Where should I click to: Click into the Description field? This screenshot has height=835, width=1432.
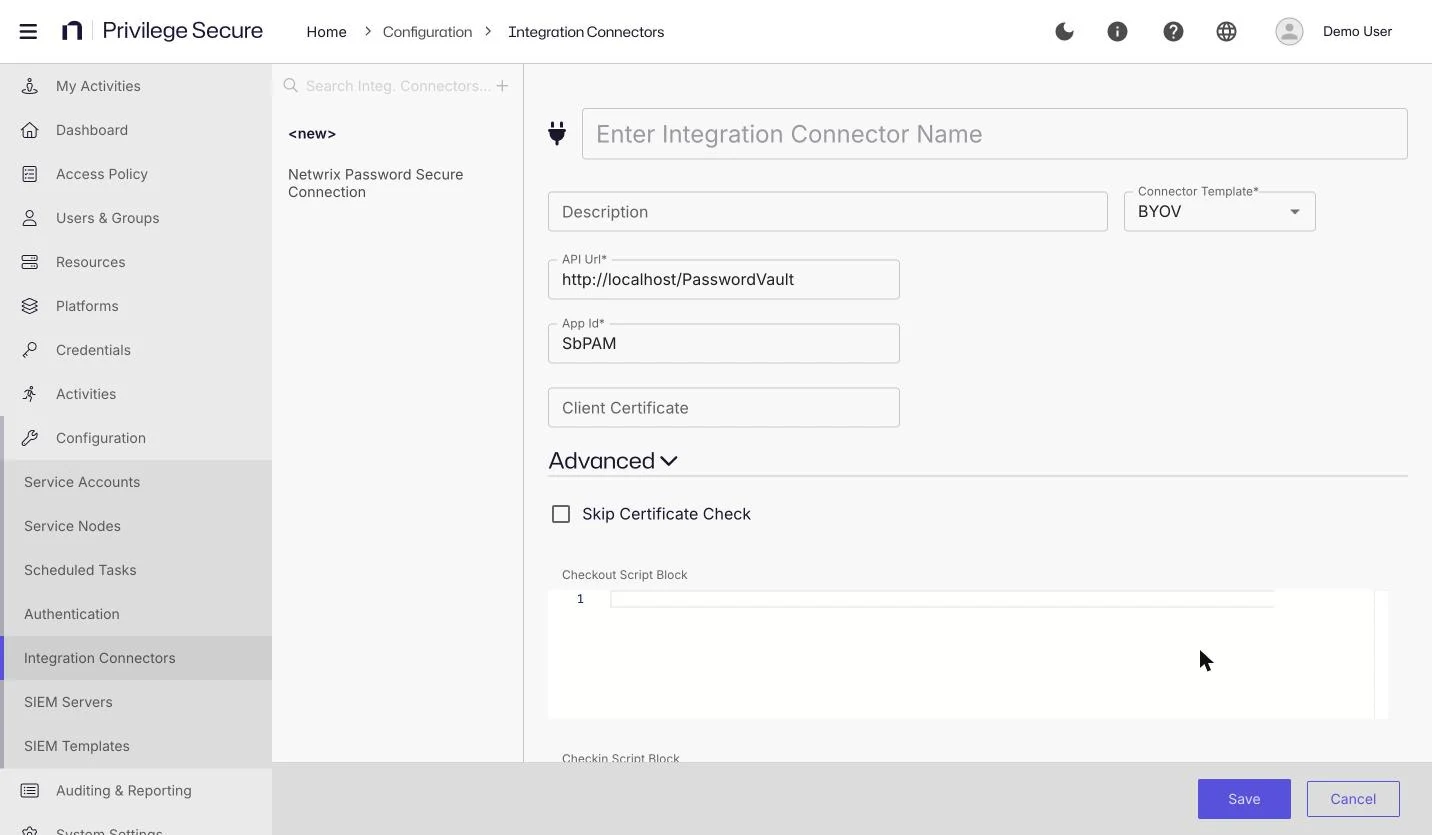[828, 211]
